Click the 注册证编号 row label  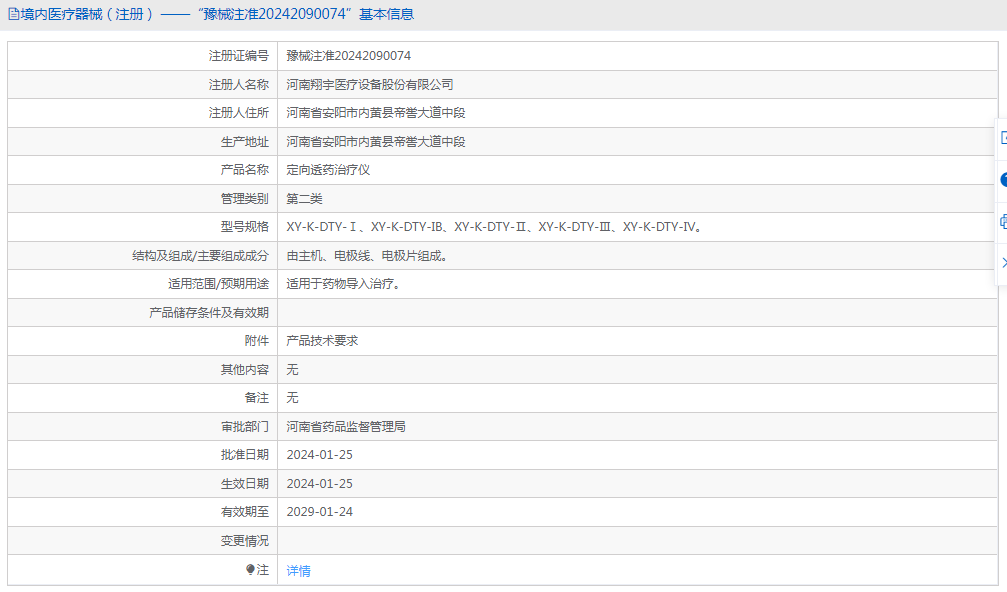[239, 56]
